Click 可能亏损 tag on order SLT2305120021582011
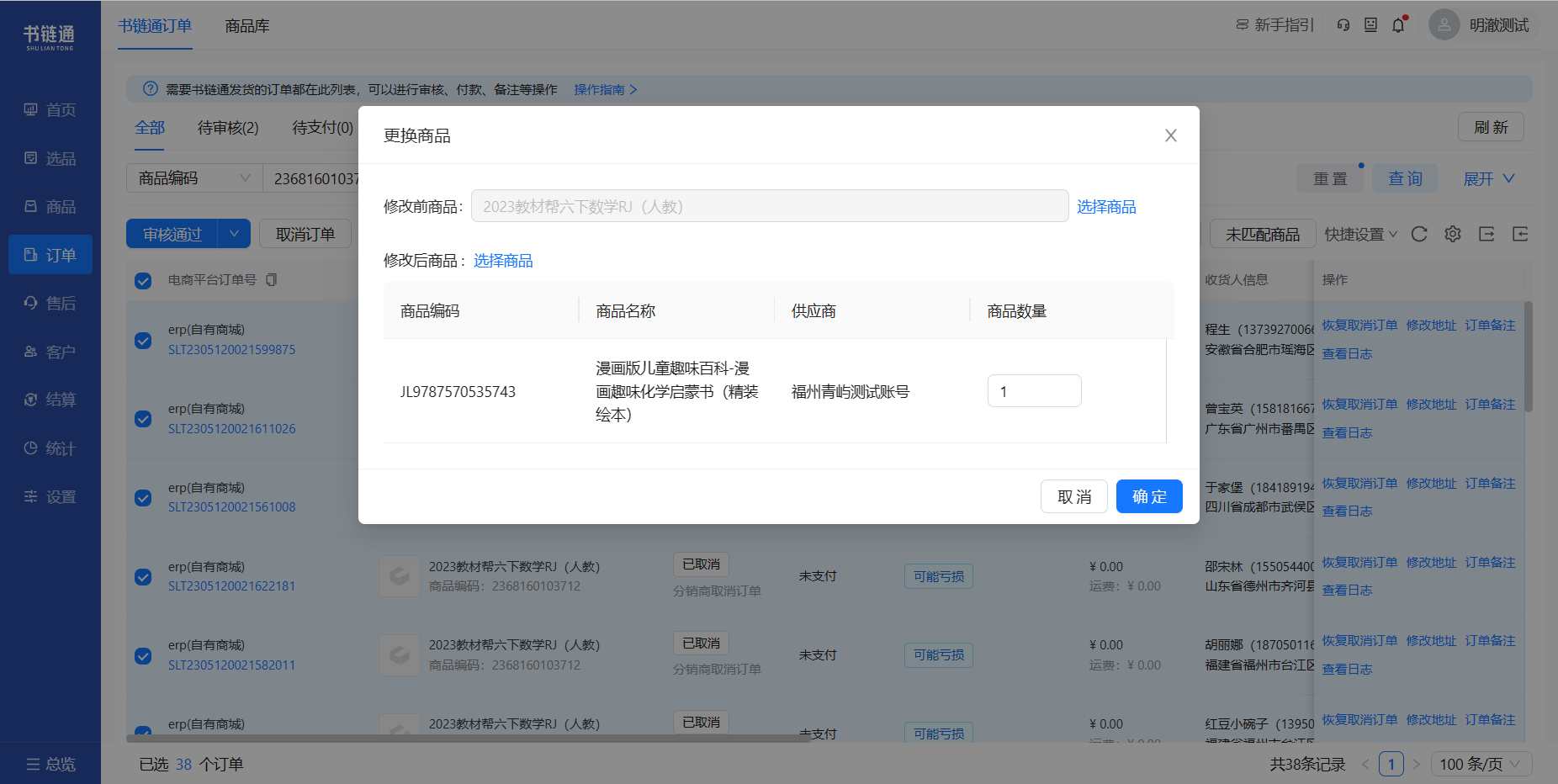 tap(939, 655)
